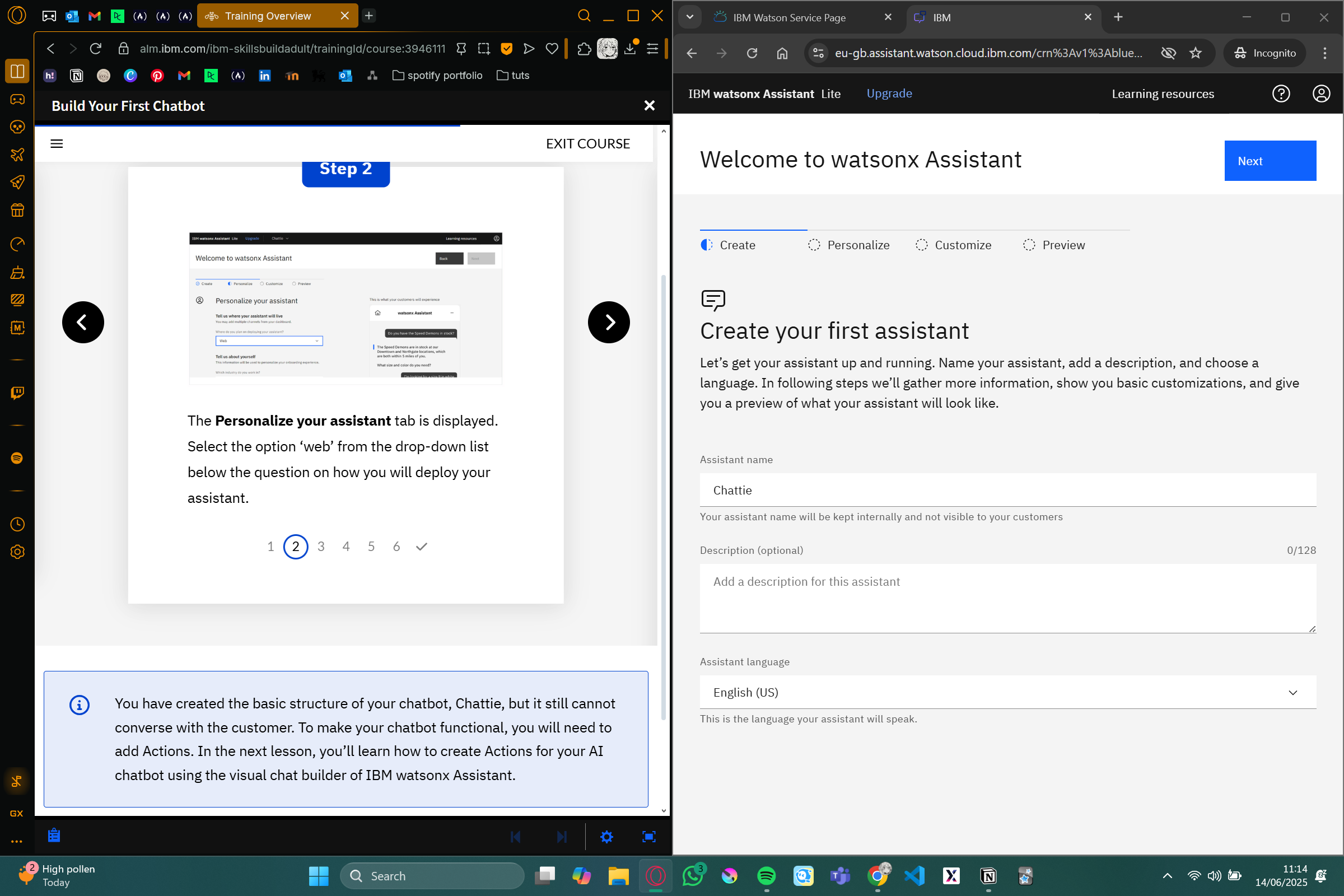This screenshot has height=896, width=1344.
Task: Click the course settings gear icon
Action: coord(606,837)
